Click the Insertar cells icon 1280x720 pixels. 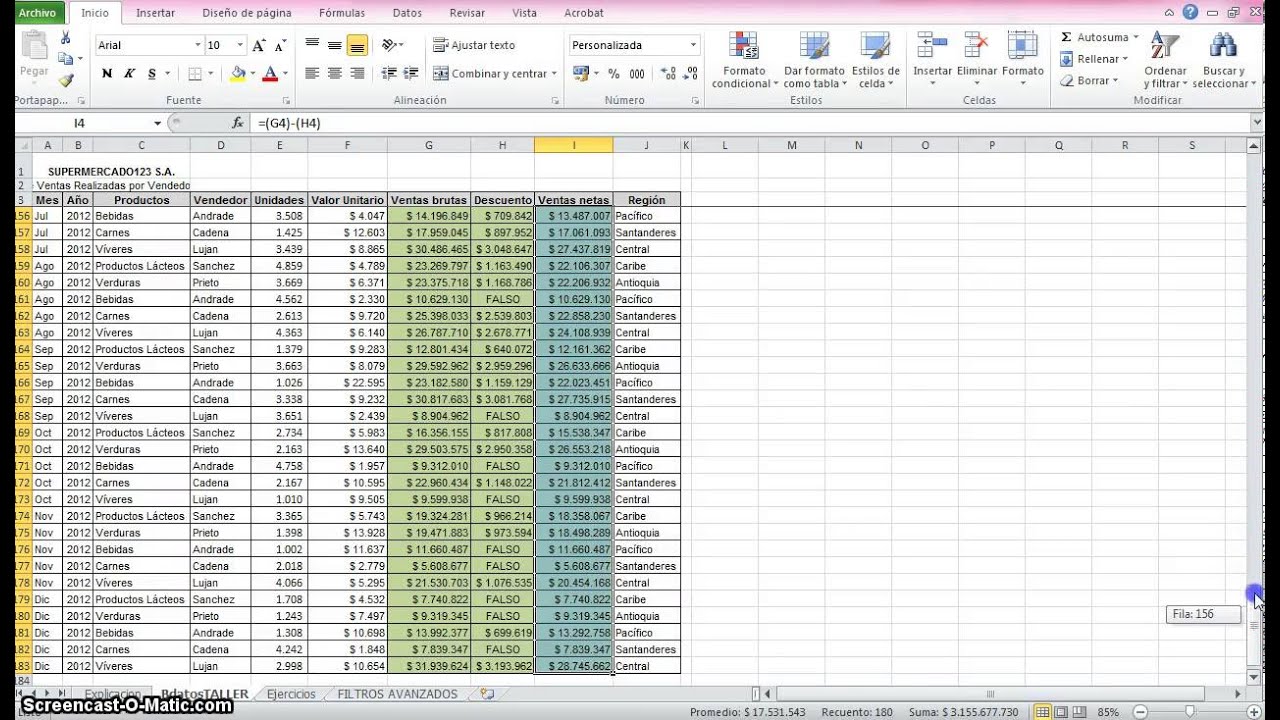(x=932, y=45)
